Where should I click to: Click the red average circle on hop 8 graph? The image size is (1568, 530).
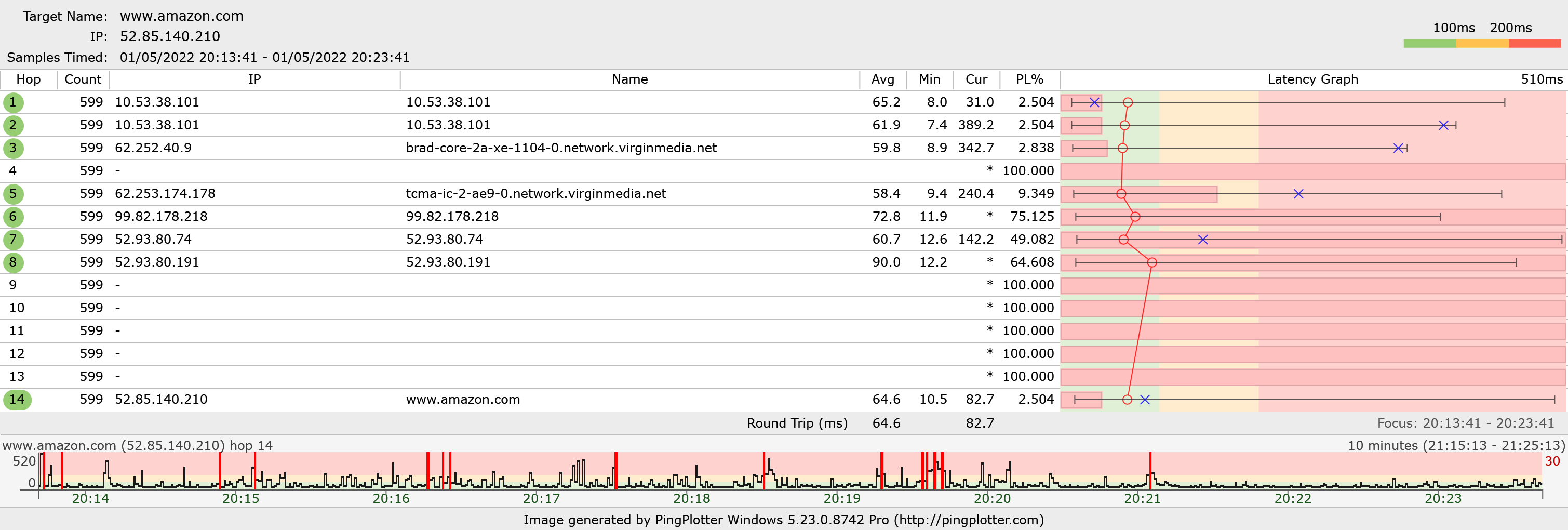(x=1151, y=262)
